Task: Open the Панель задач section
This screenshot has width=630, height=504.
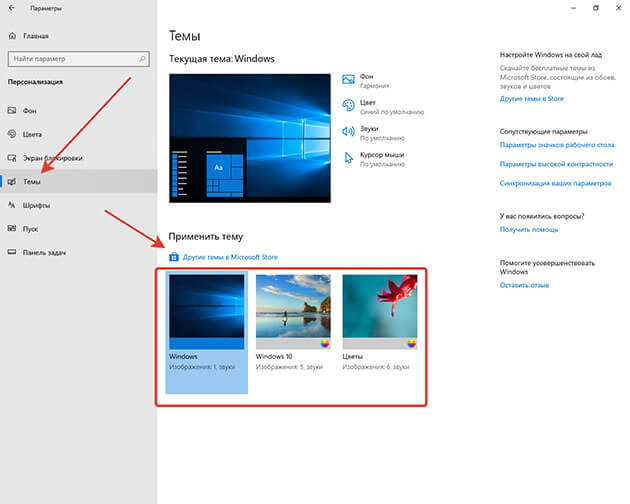Action: (78, 252)
